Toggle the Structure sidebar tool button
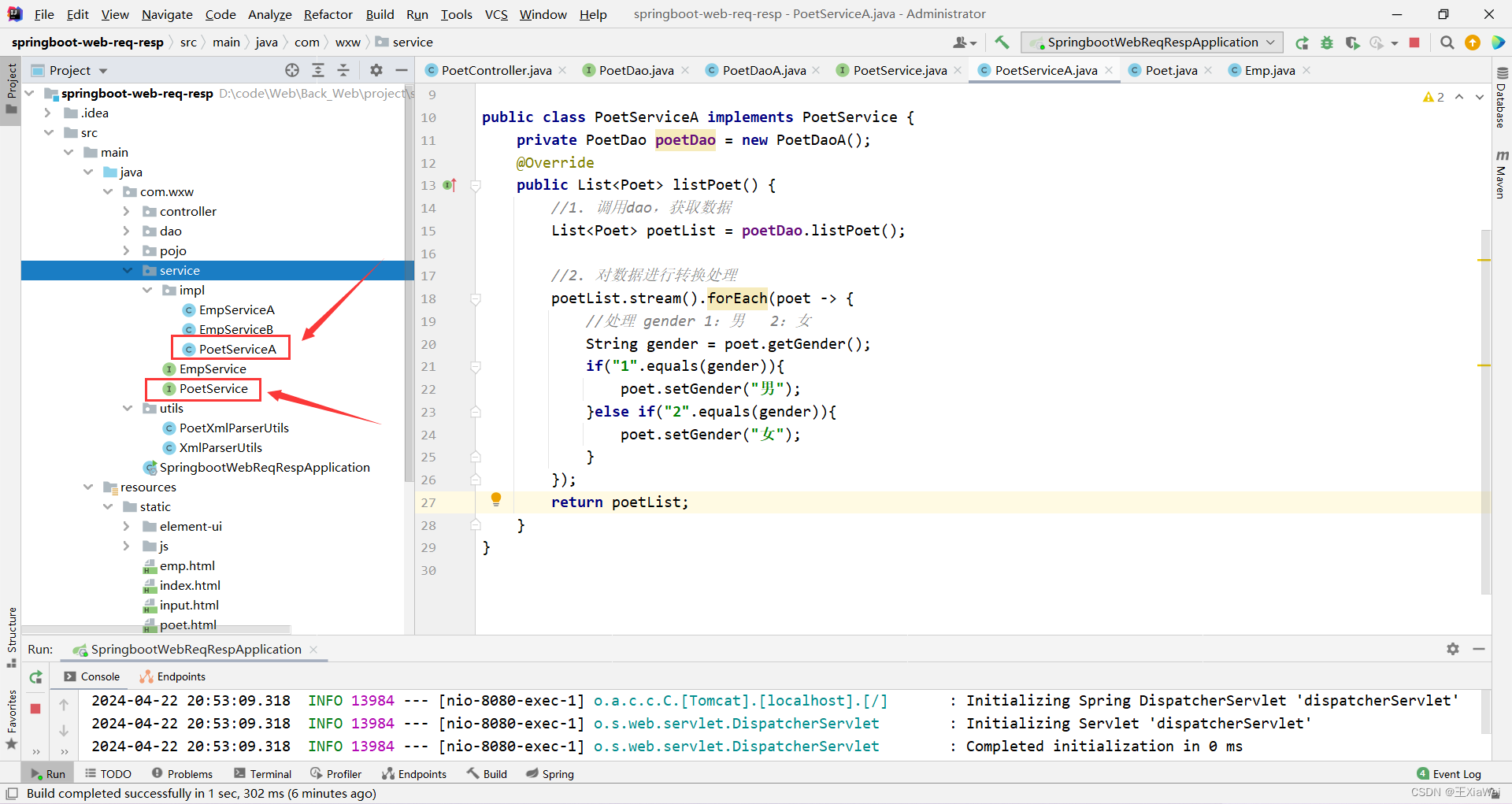The height and width of the screenshot is (804, 1512). pos(11,636)
